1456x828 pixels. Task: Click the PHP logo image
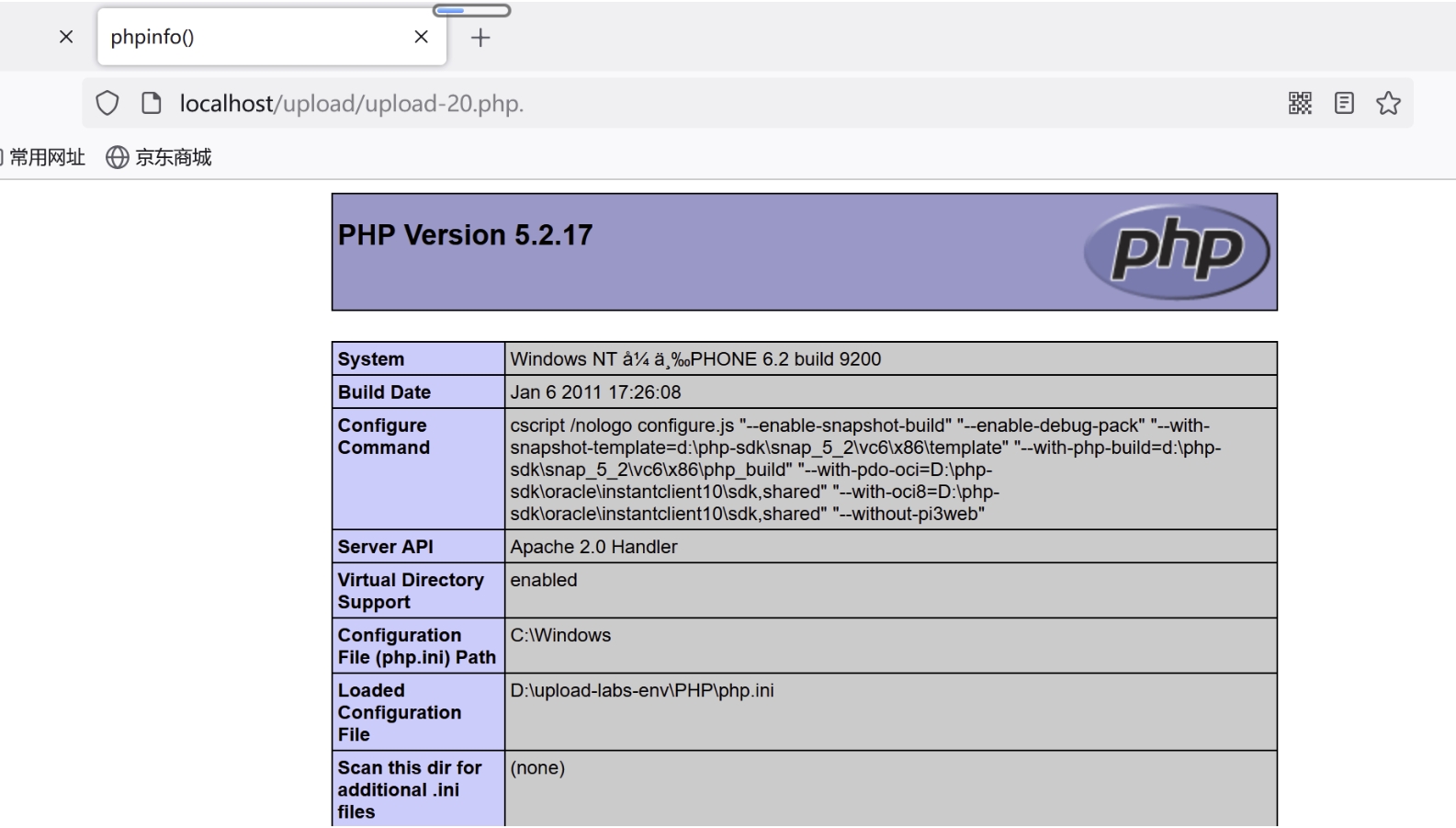pos(1176,251)
